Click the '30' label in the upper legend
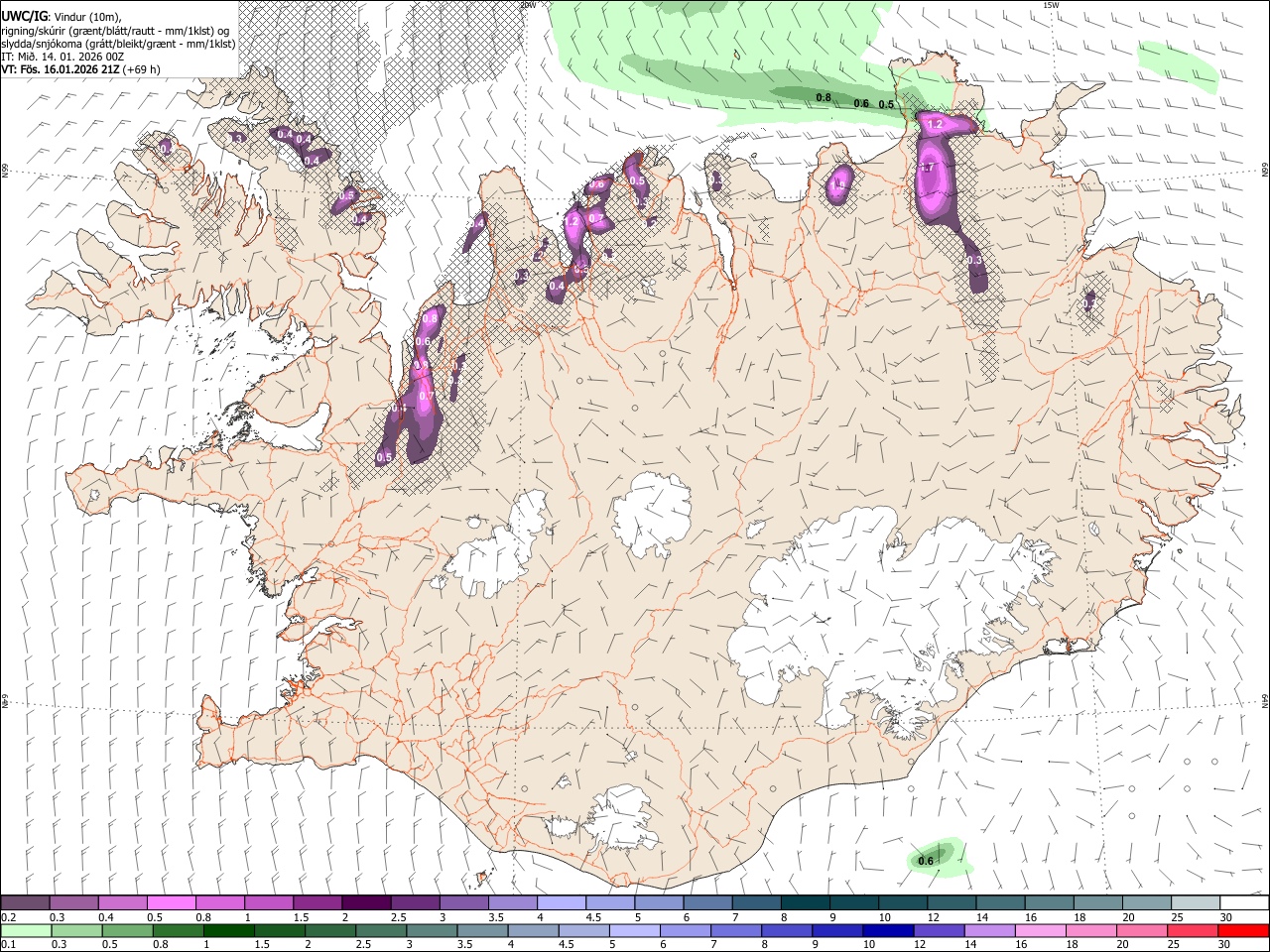Image resolution: width=1270 pixels, height=952 pixels. pyautogui.click(x=1225, y=917)
